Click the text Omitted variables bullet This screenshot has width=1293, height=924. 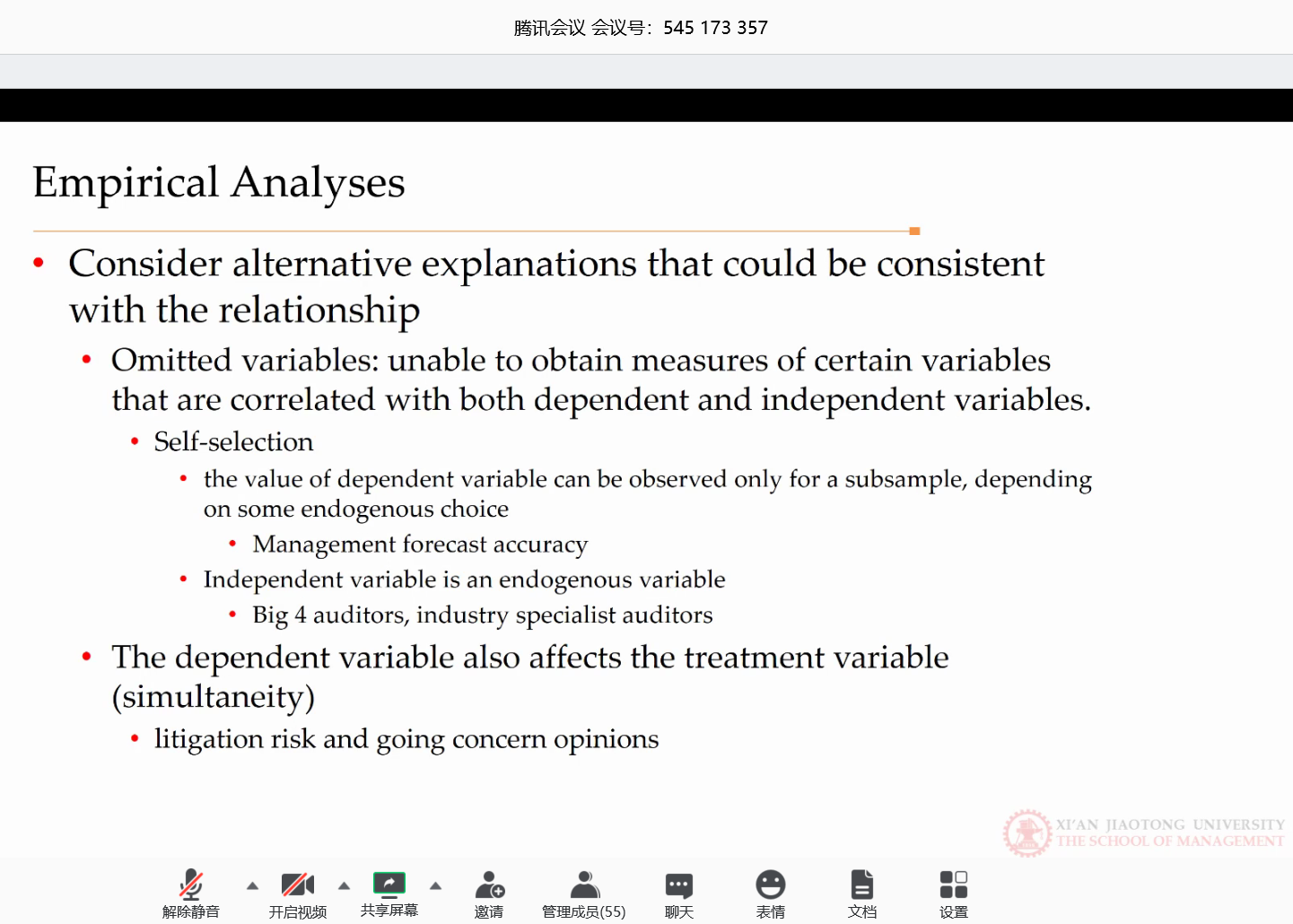[601, 379]
